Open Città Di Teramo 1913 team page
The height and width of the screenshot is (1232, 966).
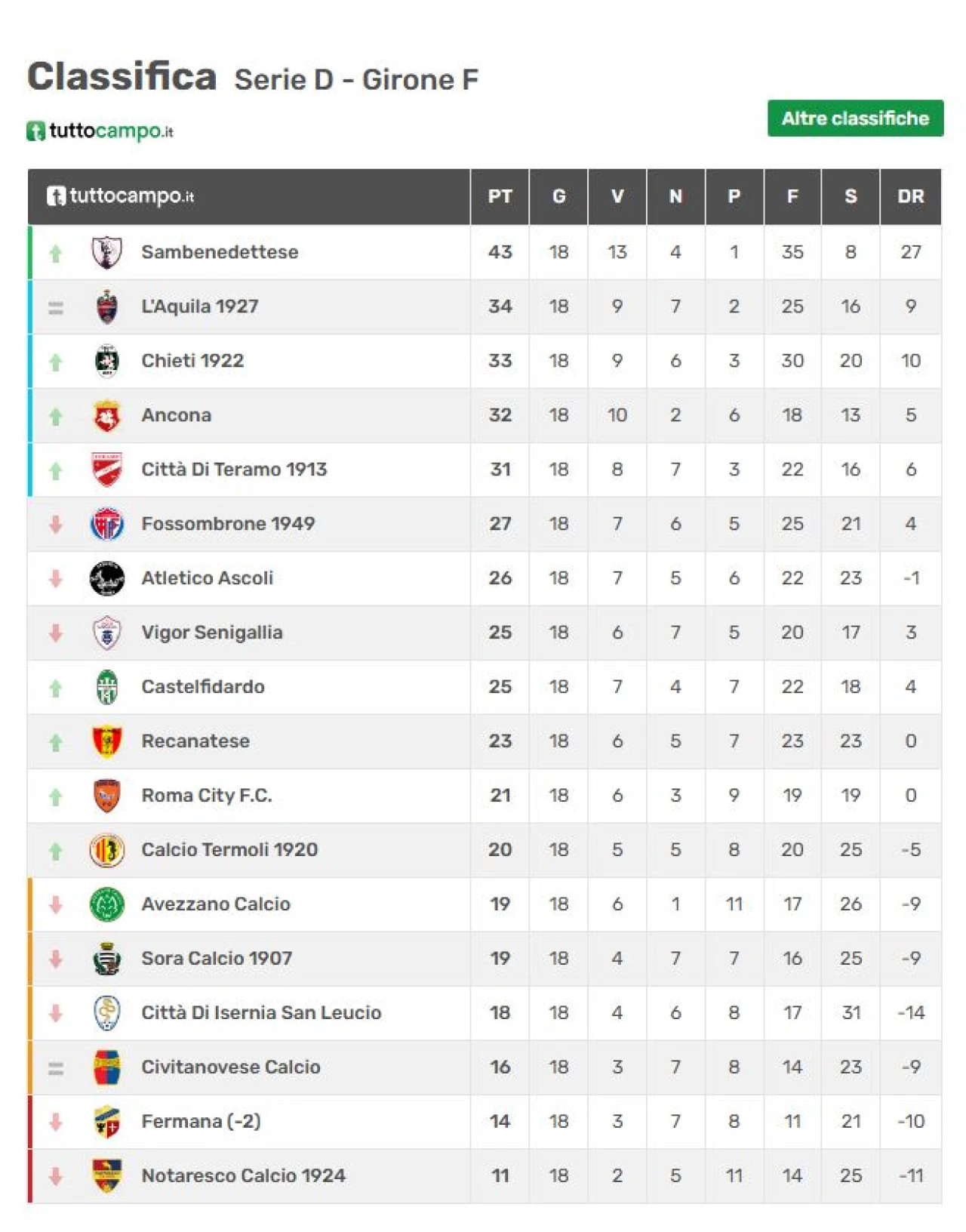[x=234, y=470]
